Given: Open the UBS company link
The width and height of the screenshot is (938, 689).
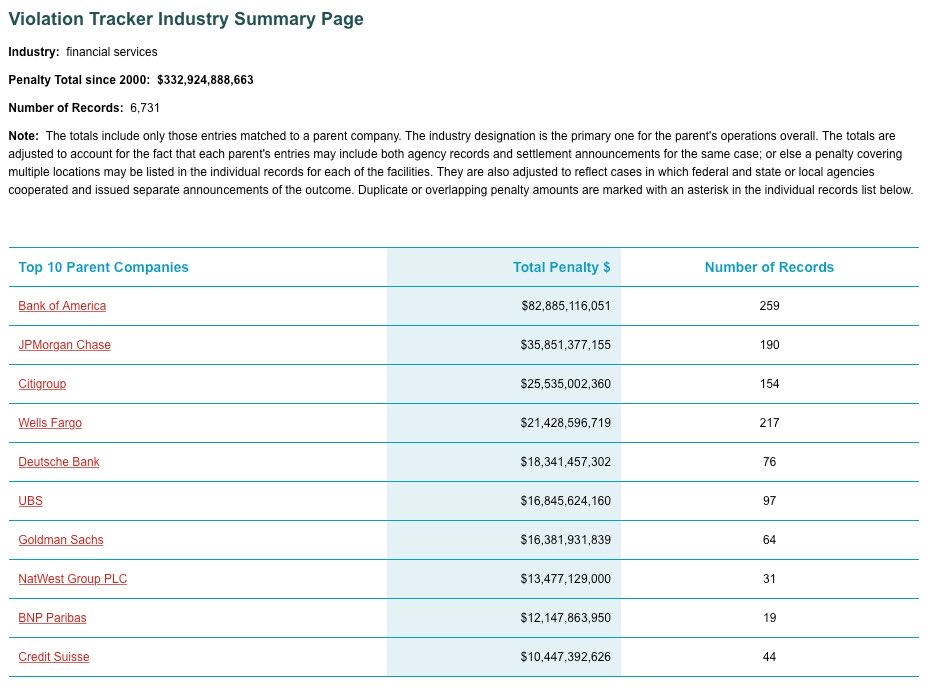Looking at the screenshot, I should pos(31,501).
